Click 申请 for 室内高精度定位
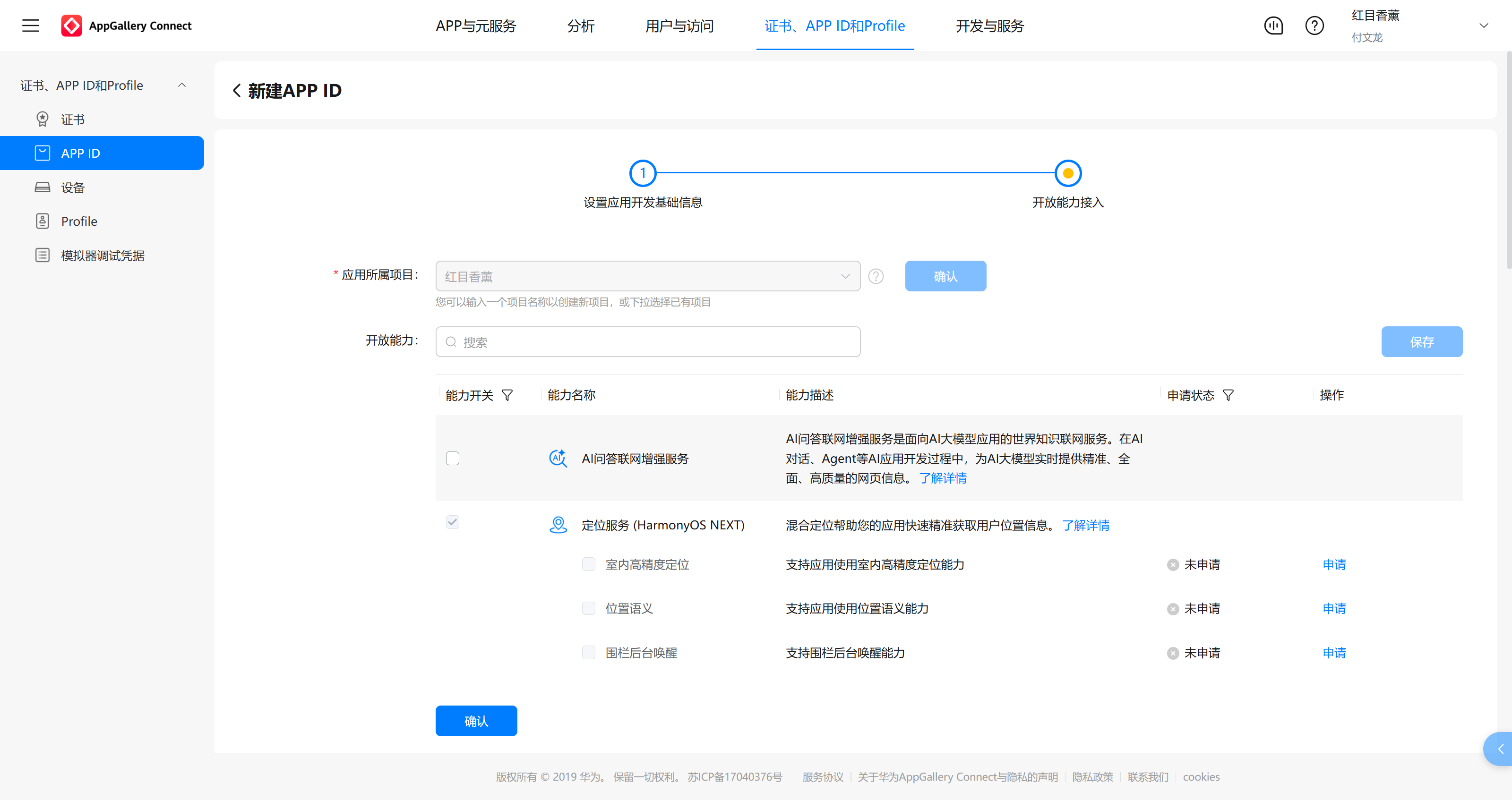This screenshot has height=800, width=1512. tap(1334, 564)
